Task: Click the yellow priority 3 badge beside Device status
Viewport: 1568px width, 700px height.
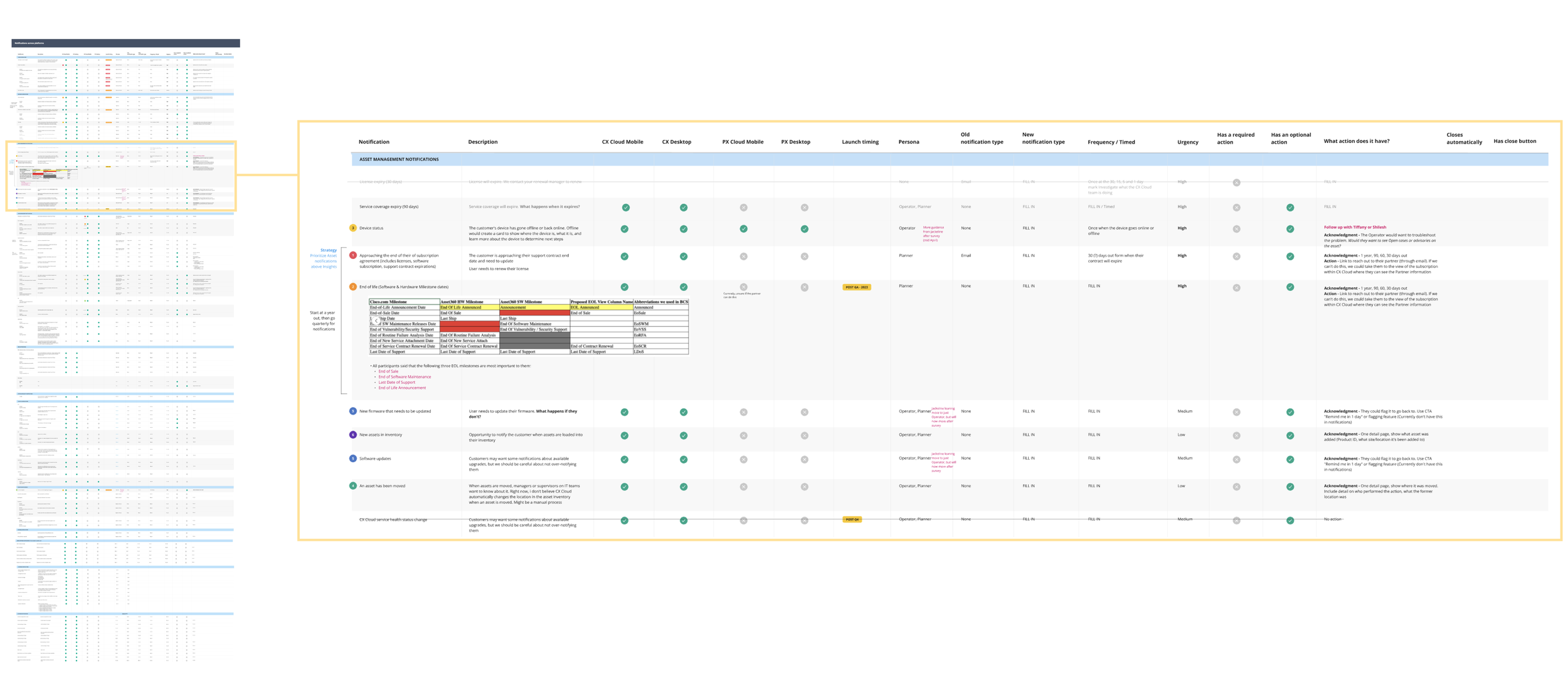Action: [x=352, y=228]
